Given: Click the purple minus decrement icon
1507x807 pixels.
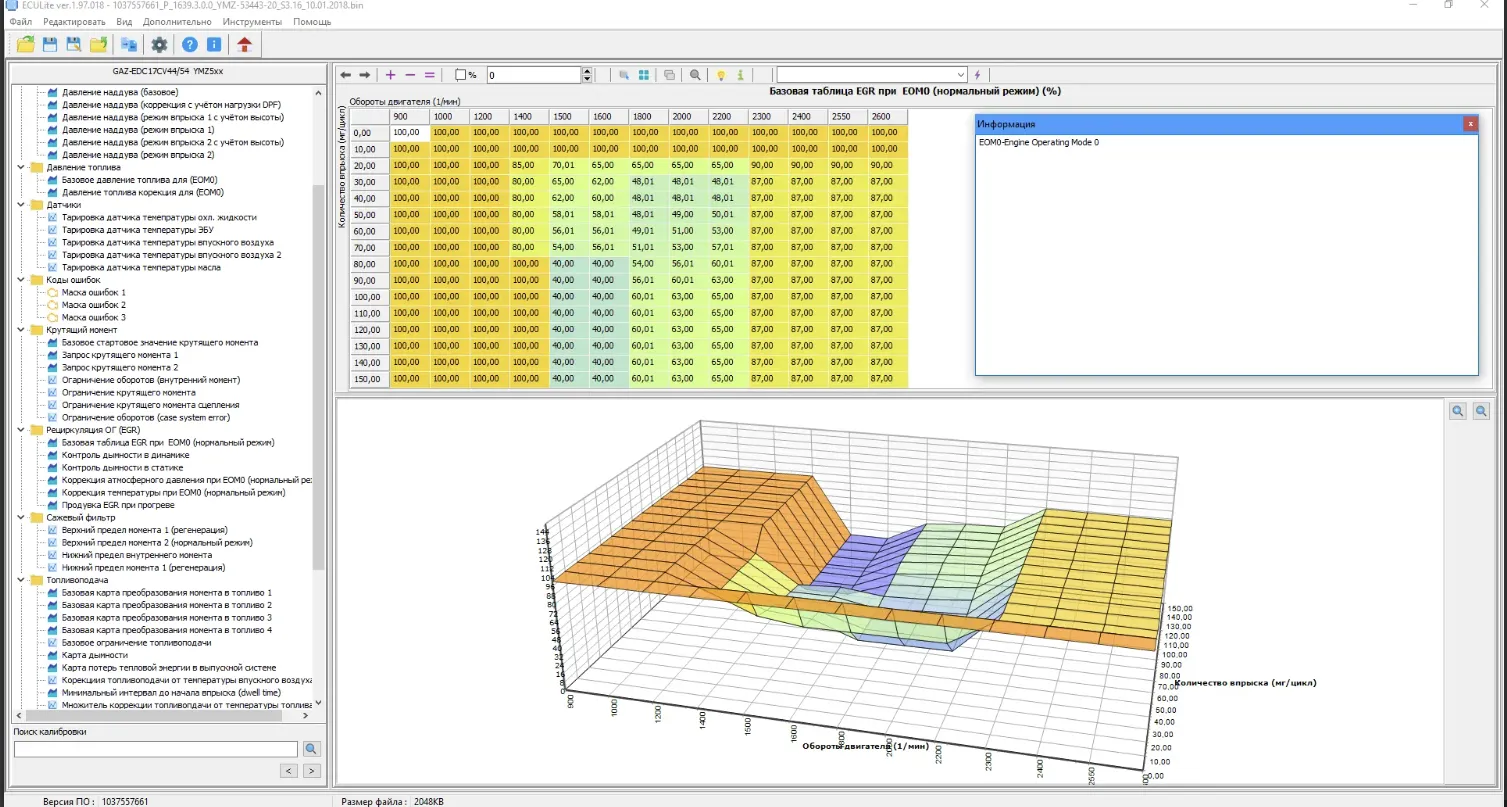Looking at the screenshot, I should tap(410, 75).
